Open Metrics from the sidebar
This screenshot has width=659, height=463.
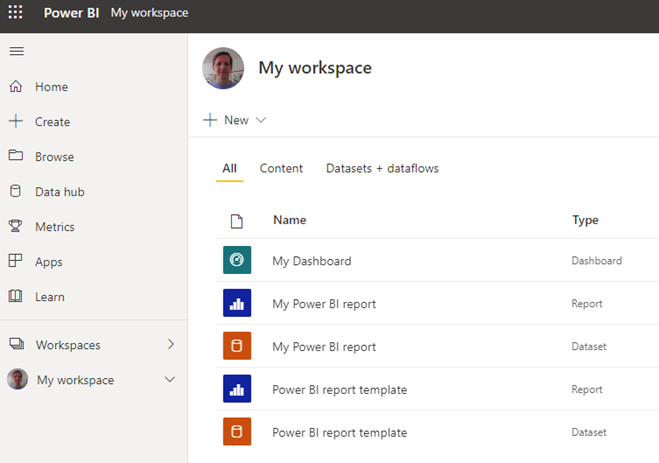tap(55, 227)
